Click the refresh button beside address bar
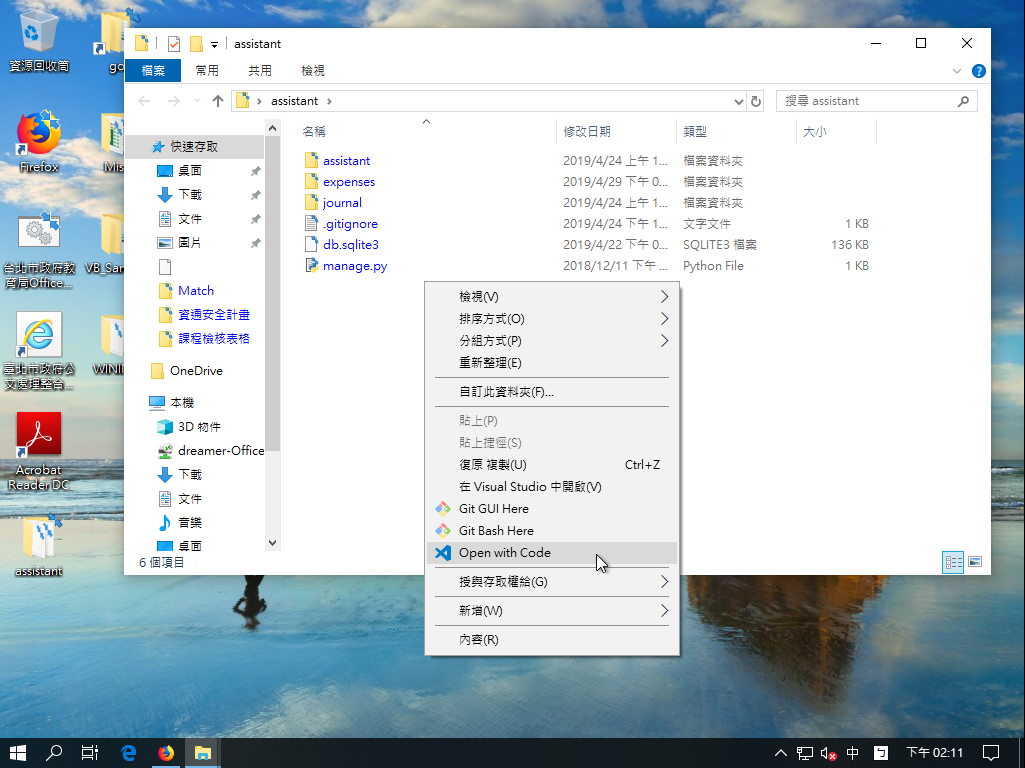The height and width of the screenshot is (768, 1025). pos(756,101)
